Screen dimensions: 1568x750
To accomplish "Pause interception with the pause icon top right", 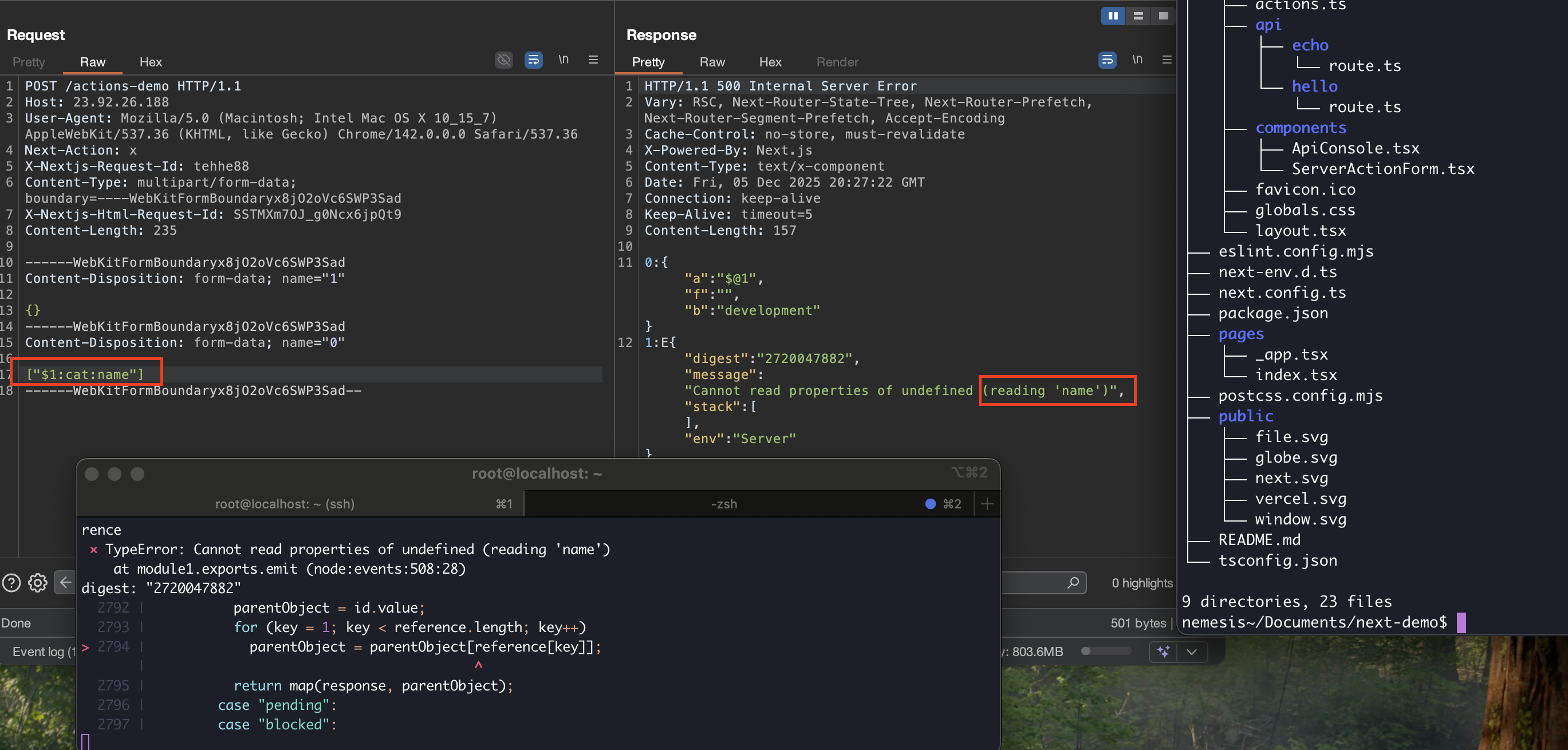I will (x=1113, y=17).
